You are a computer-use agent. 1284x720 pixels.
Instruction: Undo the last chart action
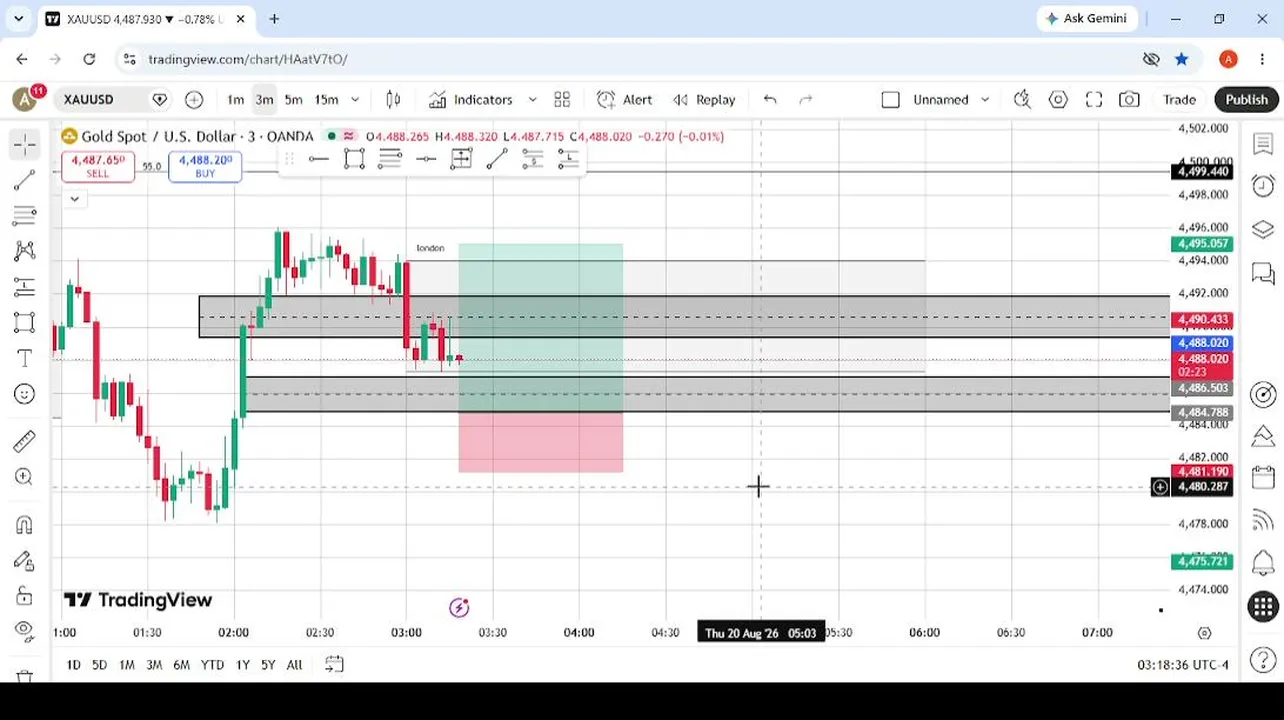[x=770, y=99]
